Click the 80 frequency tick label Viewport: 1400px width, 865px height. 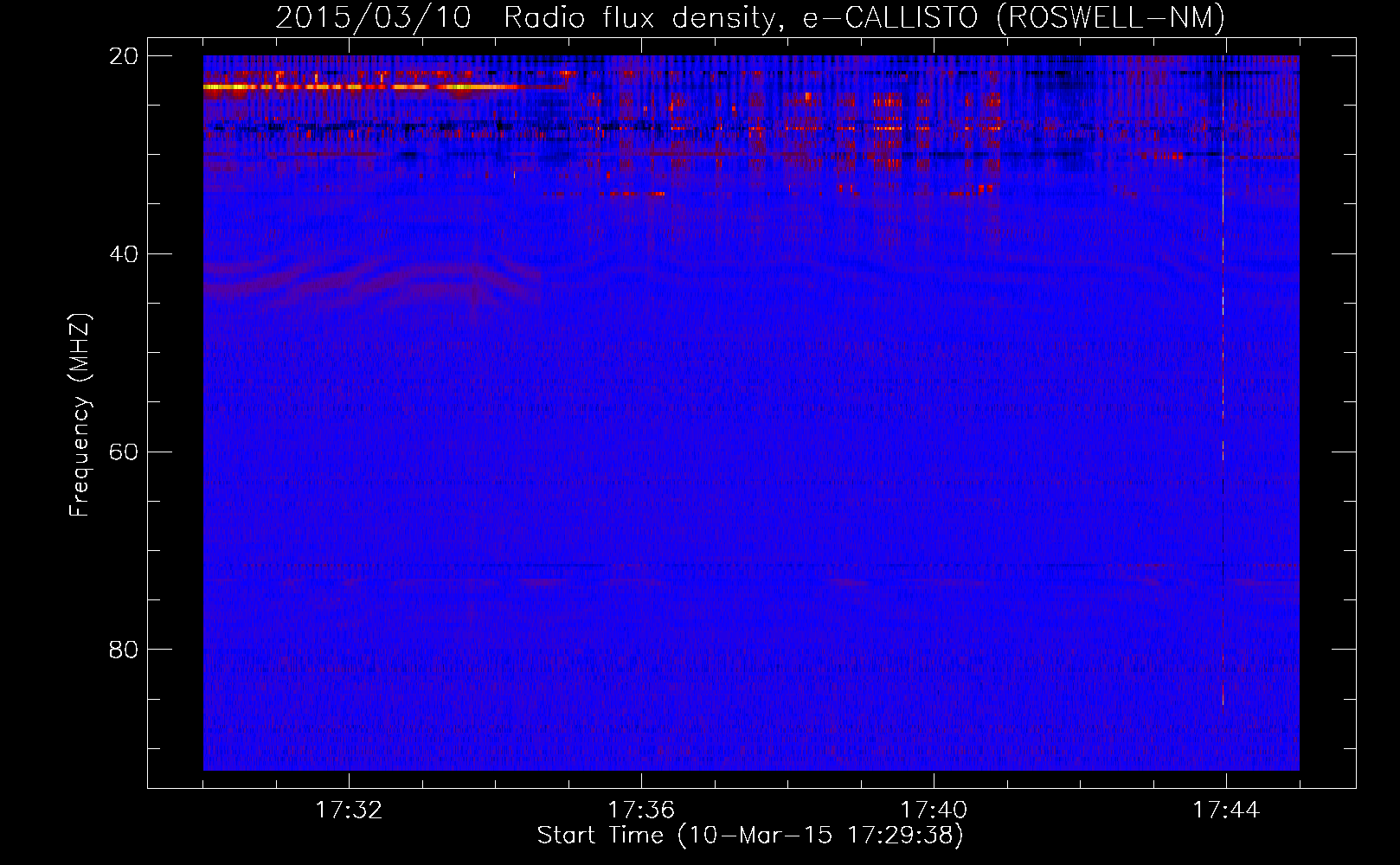124,650
